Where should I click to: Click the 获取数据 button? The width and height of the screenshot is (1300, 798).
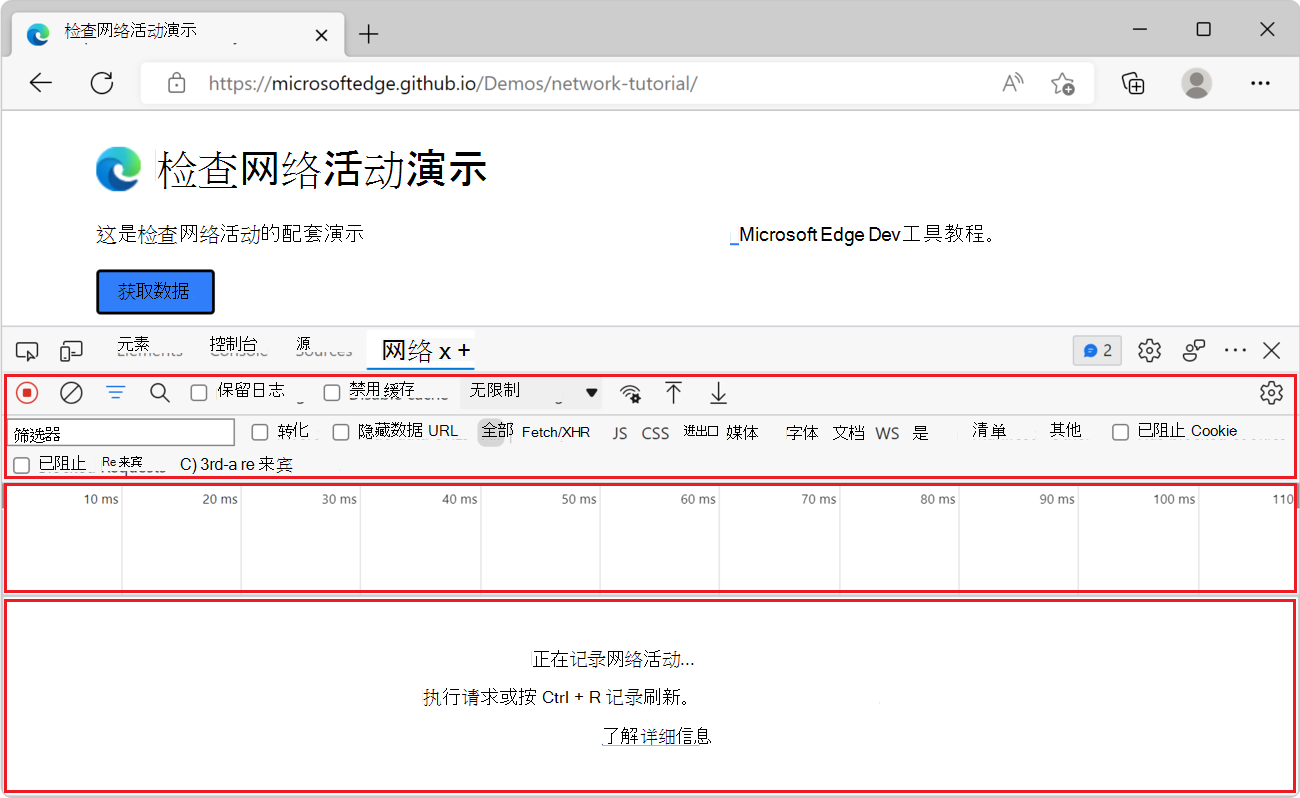click(155, 292)
